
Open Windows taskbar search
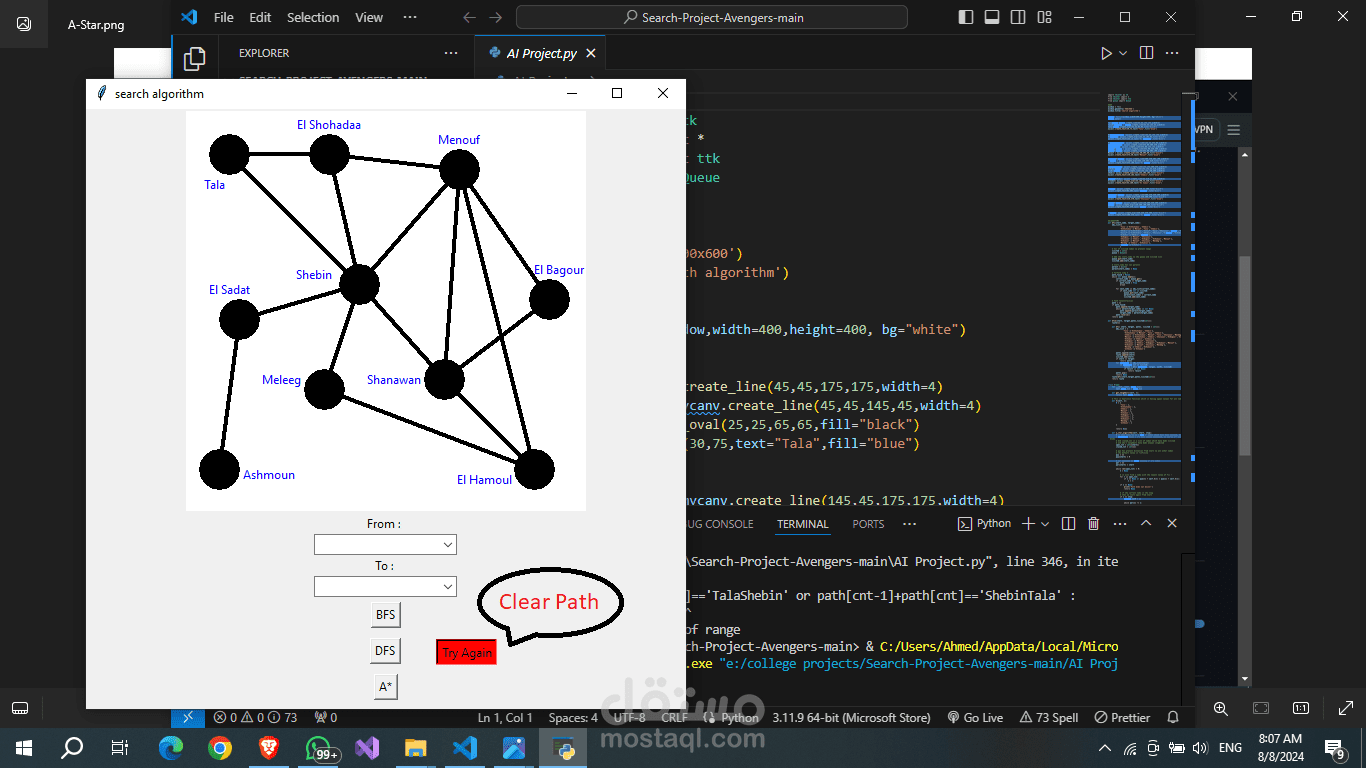72,747
